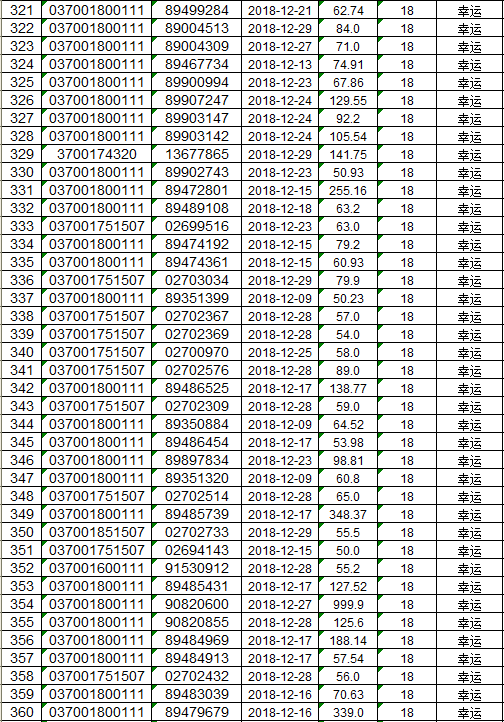Select the date cell in row 321
Screen dimensions: 504x722
click(x=280, y=10)
